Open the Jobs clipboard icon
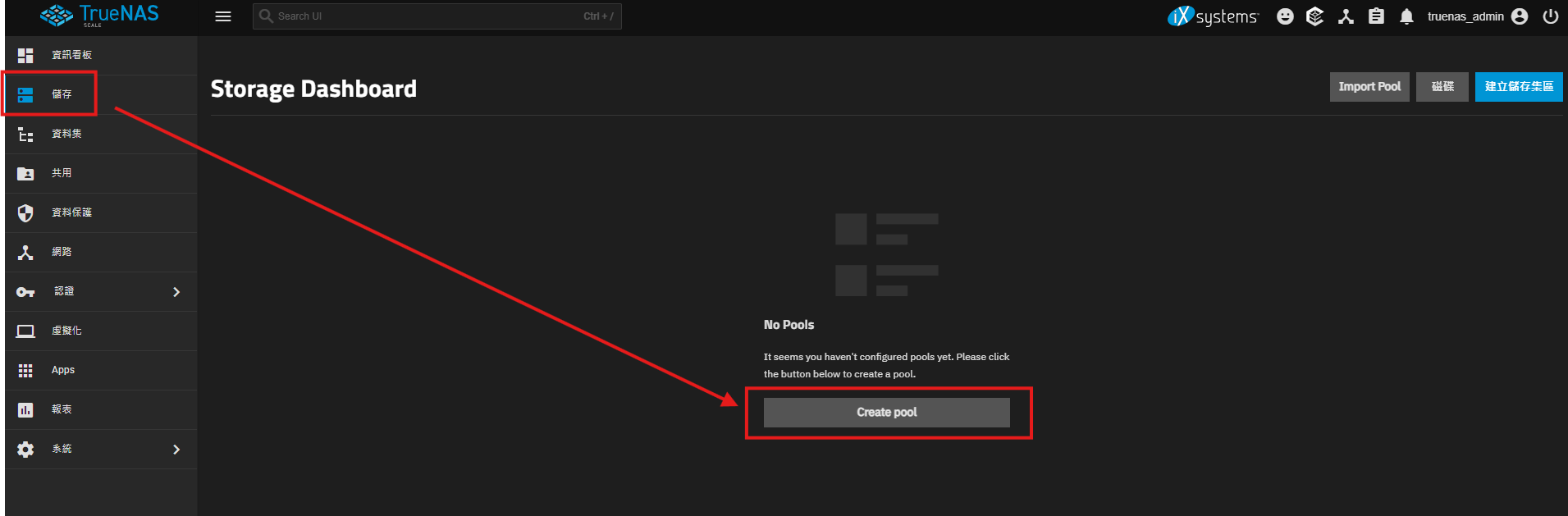Viewport: 1568px width, 516px height. (x=1376, y=16)
